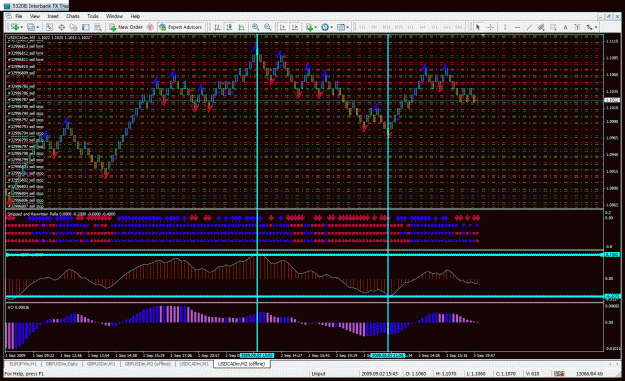This screenshot has height=381, width=625.
Task: Switch to the GBPUSDm,M1 chart tab
Action: 101,364
